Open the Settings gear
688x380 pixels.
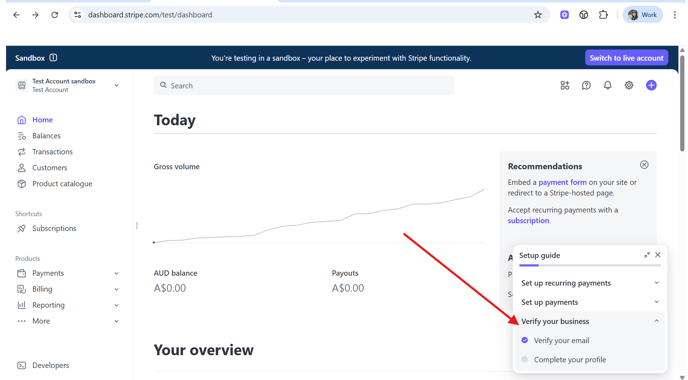(629, 86)
